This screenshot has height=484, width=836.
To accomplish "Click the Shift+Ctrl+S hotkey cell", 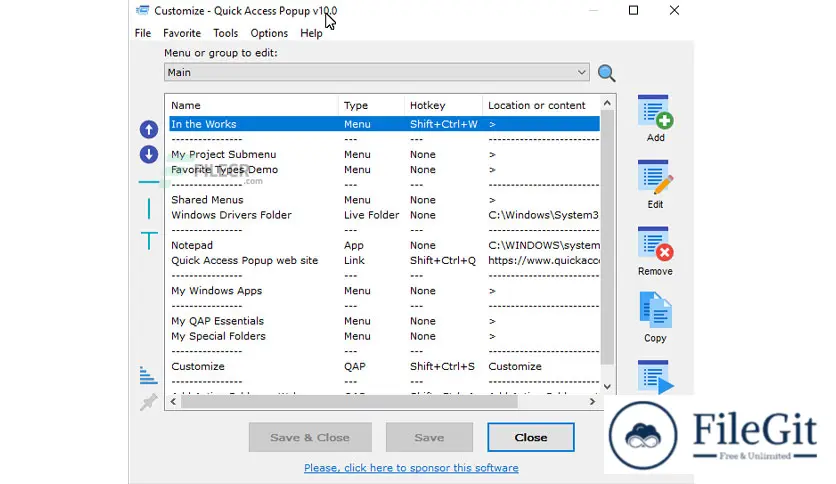I will pos(442,367).
